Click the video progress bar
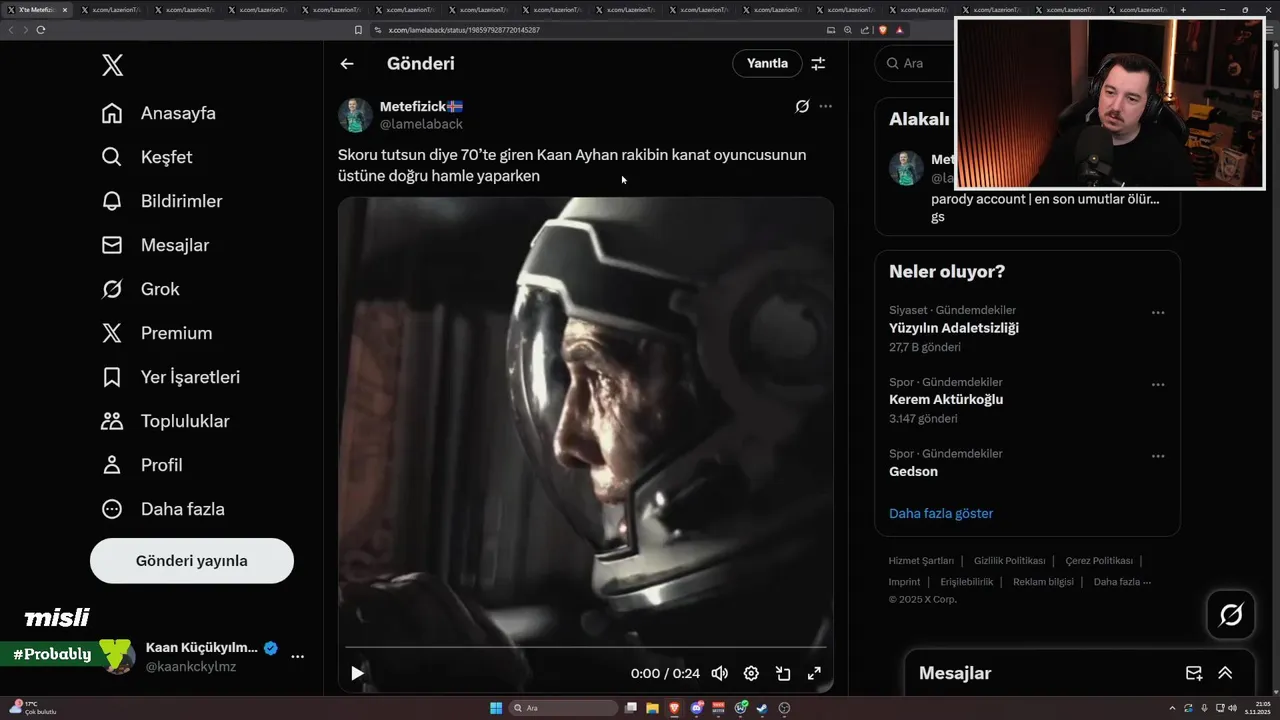This screenshot has height=720, width=1280. point(586,648)
